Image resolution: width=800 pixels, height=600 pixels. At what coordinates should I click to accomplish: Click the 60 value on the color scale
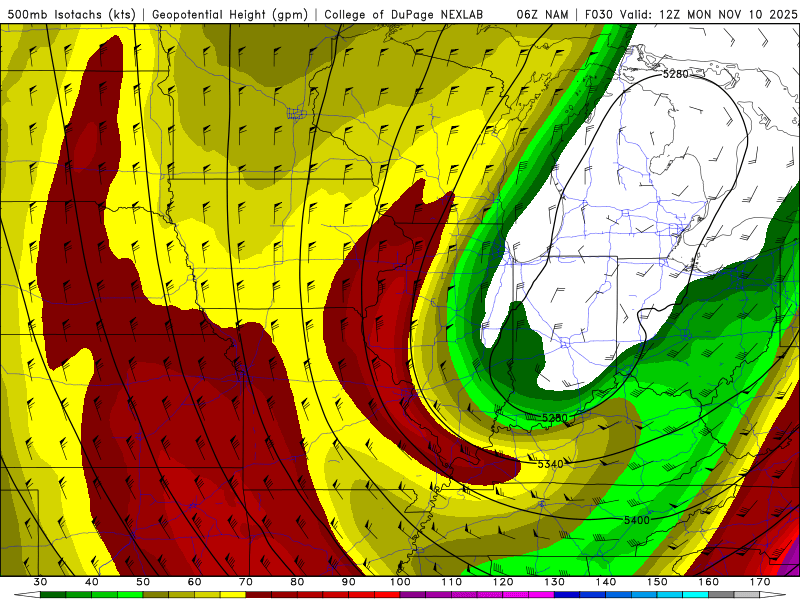point(194,582)
